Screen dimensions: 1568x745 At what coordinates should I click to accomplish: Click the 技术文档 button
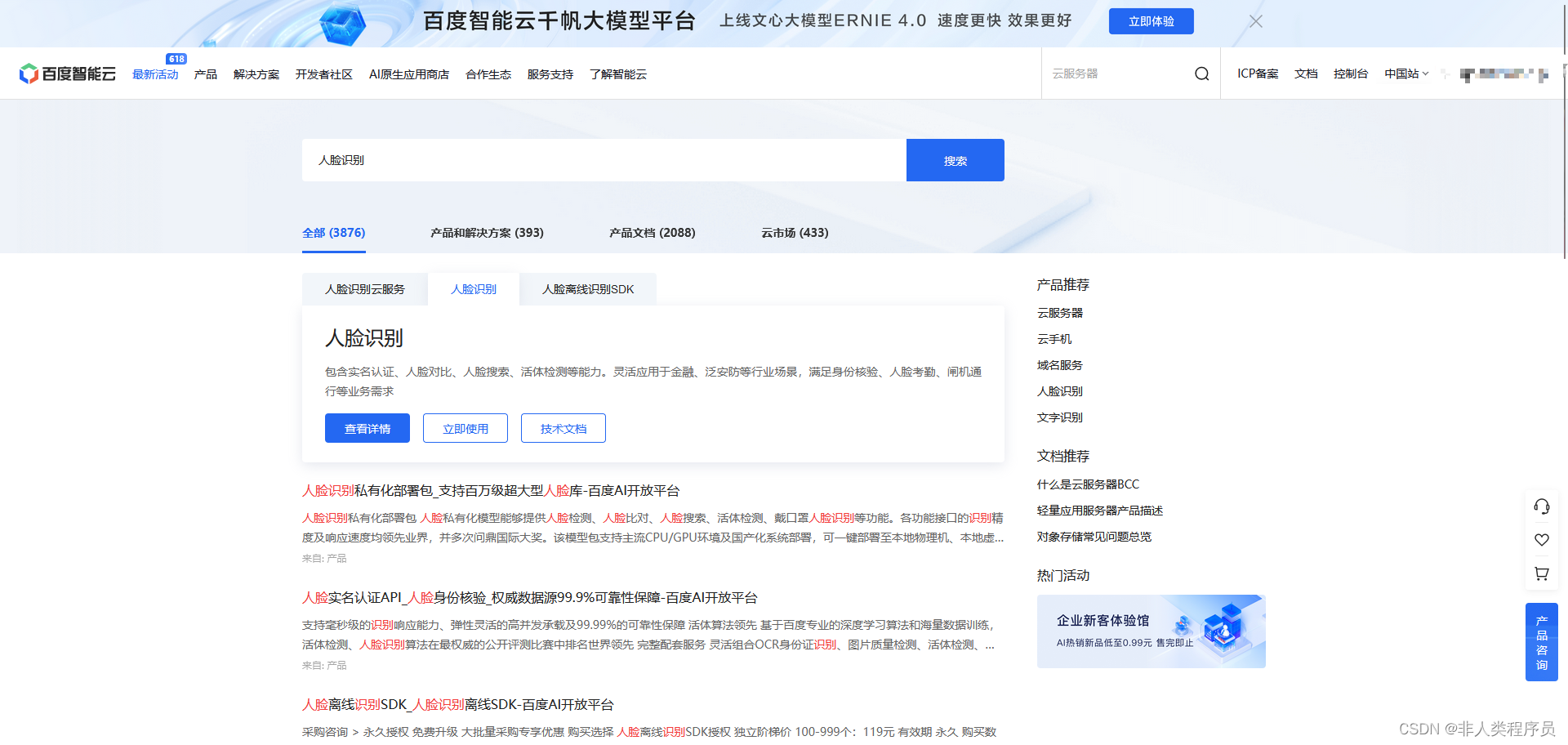point(563,428)
